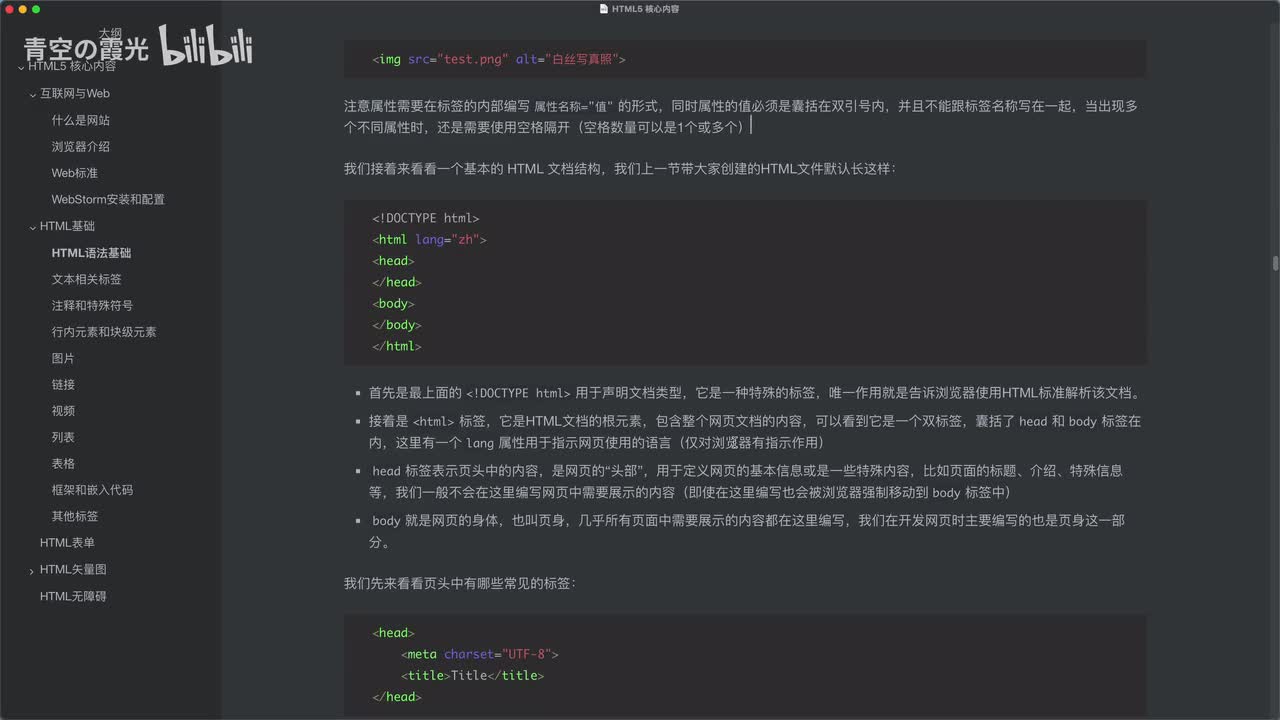
Task: Select the Web标准 outline entry
Action: (75, 173)
